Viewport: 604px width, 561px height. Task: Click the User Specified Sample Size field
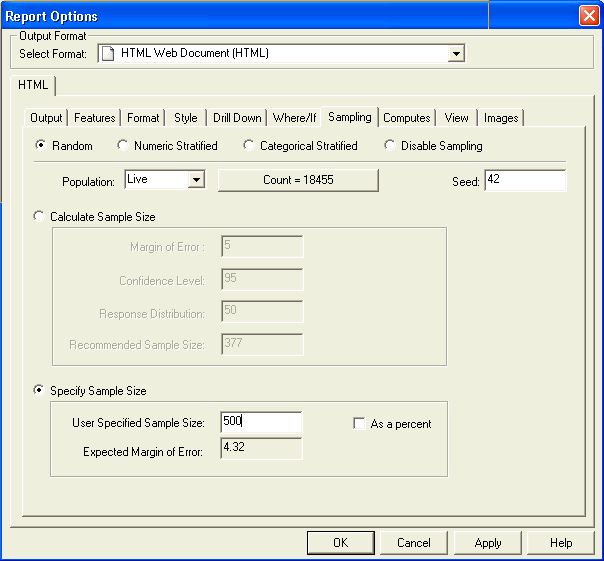pos(261,422)
